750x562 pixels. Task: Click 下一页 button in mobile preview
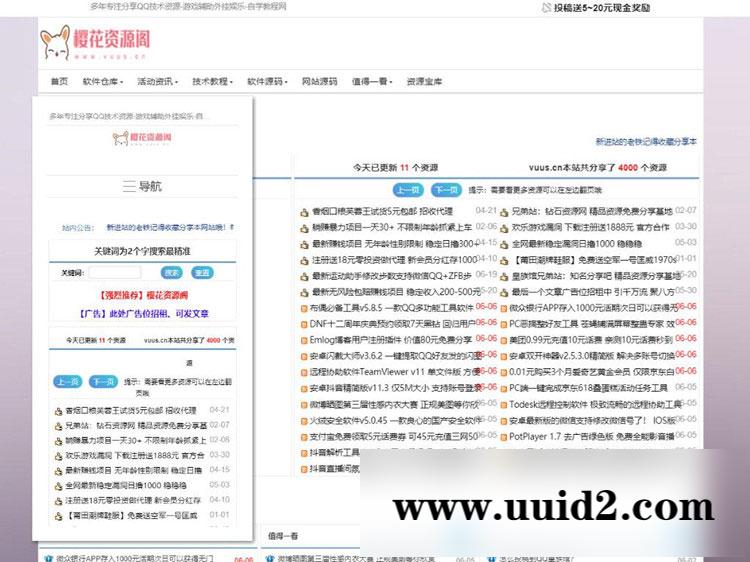[103, 382]
